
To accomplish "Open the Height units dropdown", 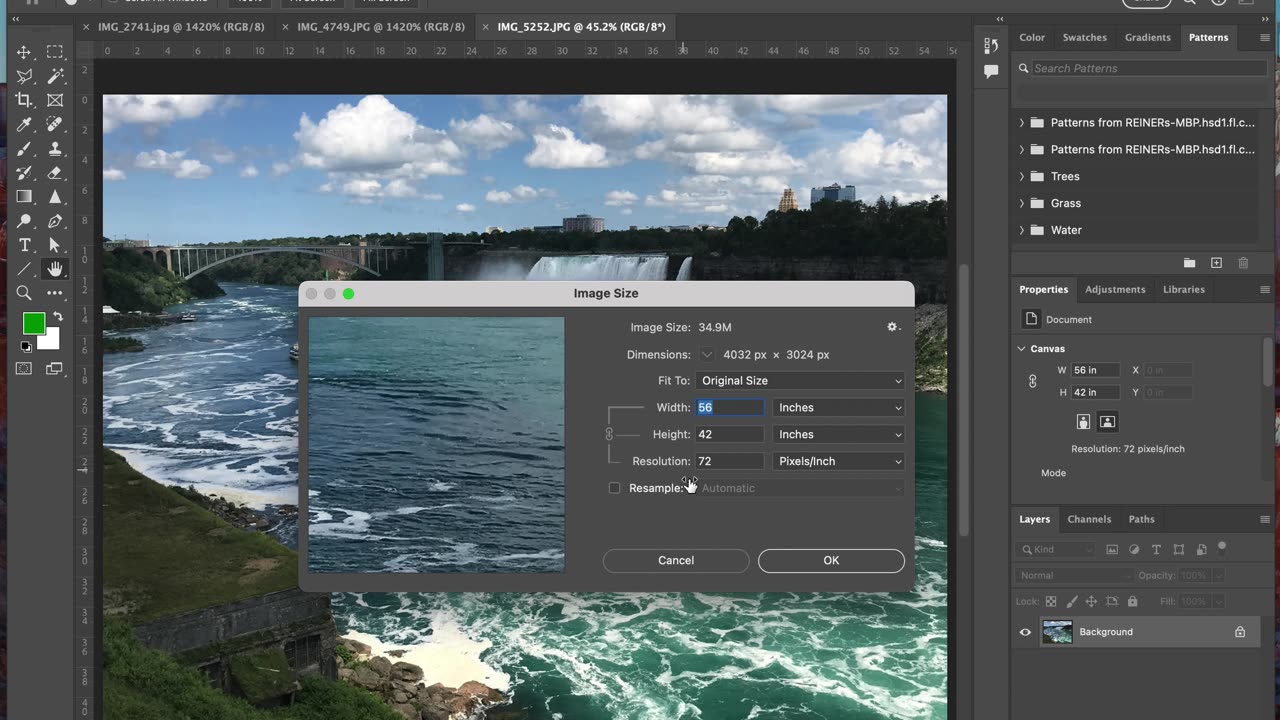I will click(839, 435).
